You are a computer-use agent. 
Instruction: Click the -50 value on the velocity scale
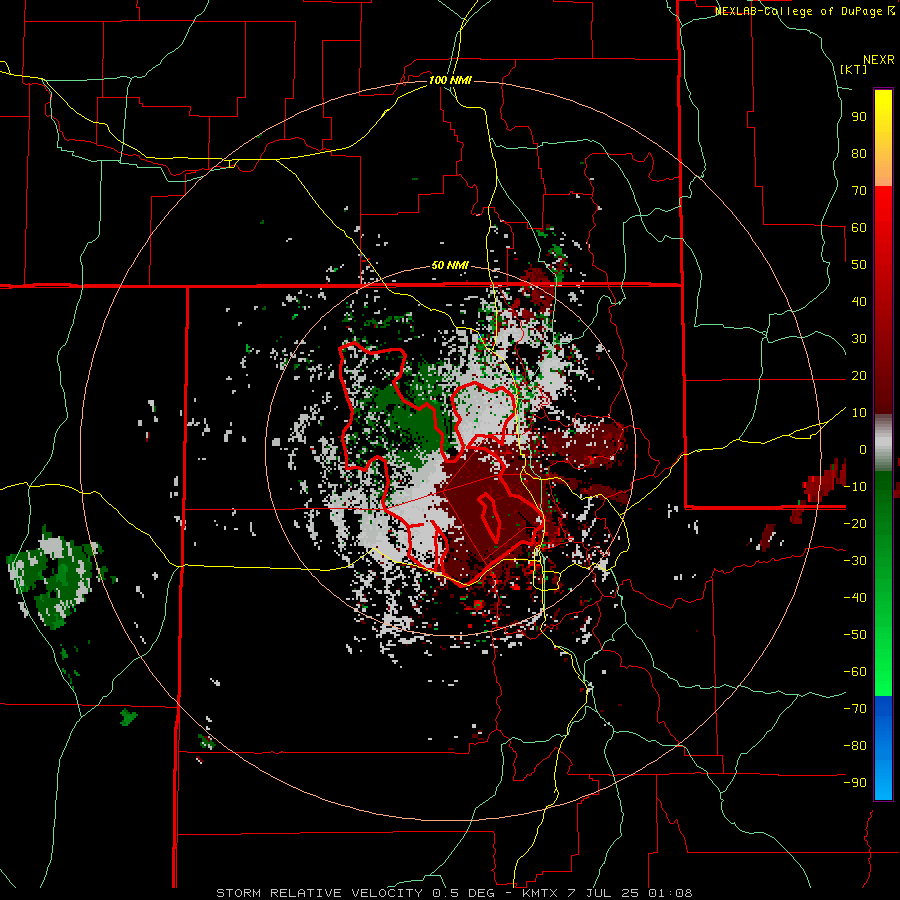pyautogui.click(x=855, y=635)
